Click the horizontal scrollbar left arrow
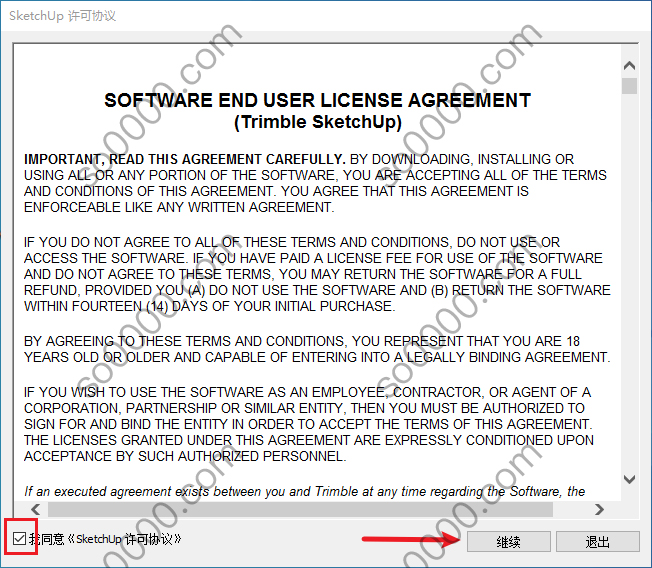Viewport: 652px width, 568px height. 36,509
